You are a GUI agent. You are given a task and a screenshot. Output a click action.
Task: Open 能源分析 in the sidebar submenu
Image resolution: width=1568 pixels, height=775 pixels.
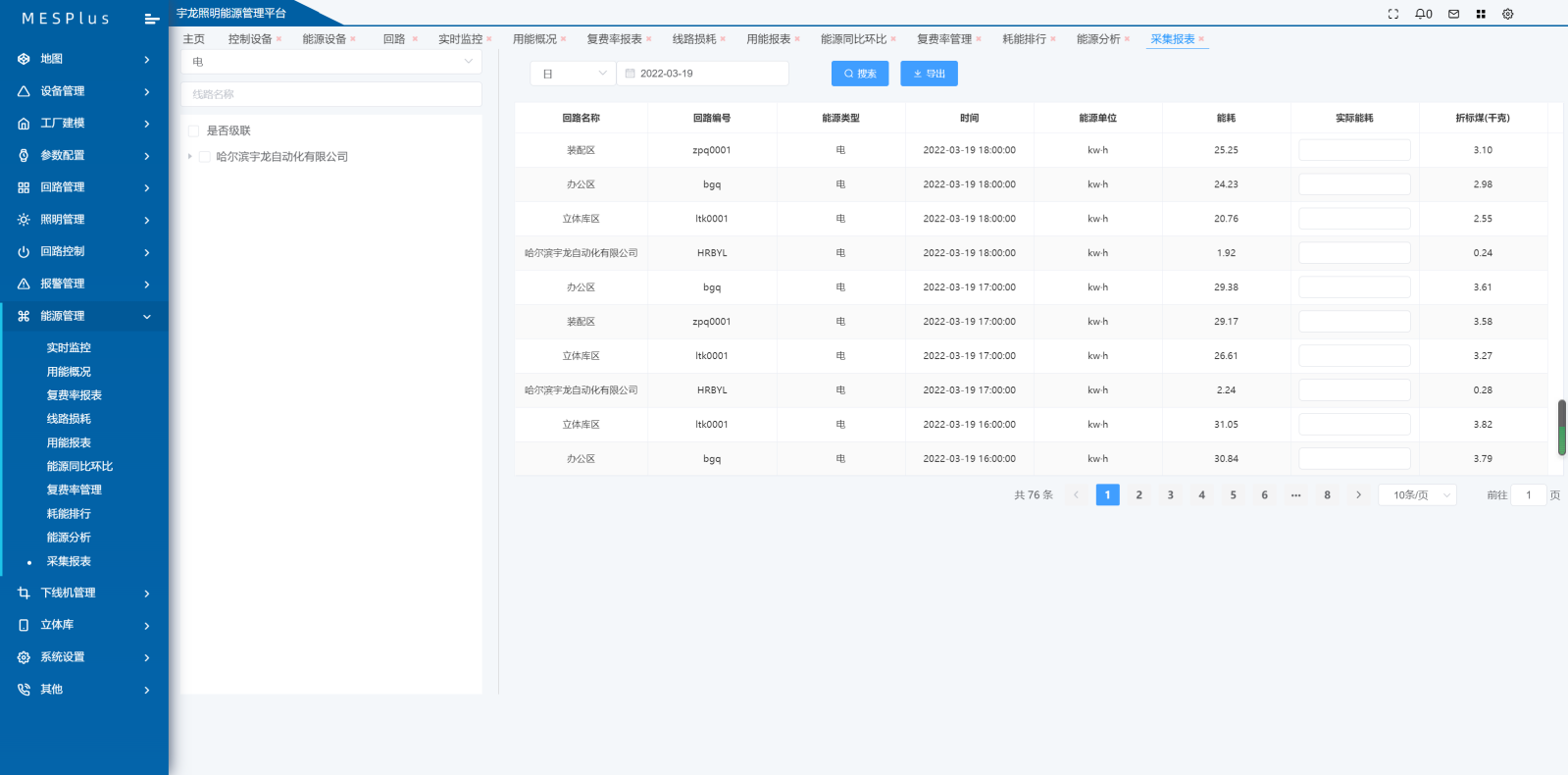coord(69,538)
